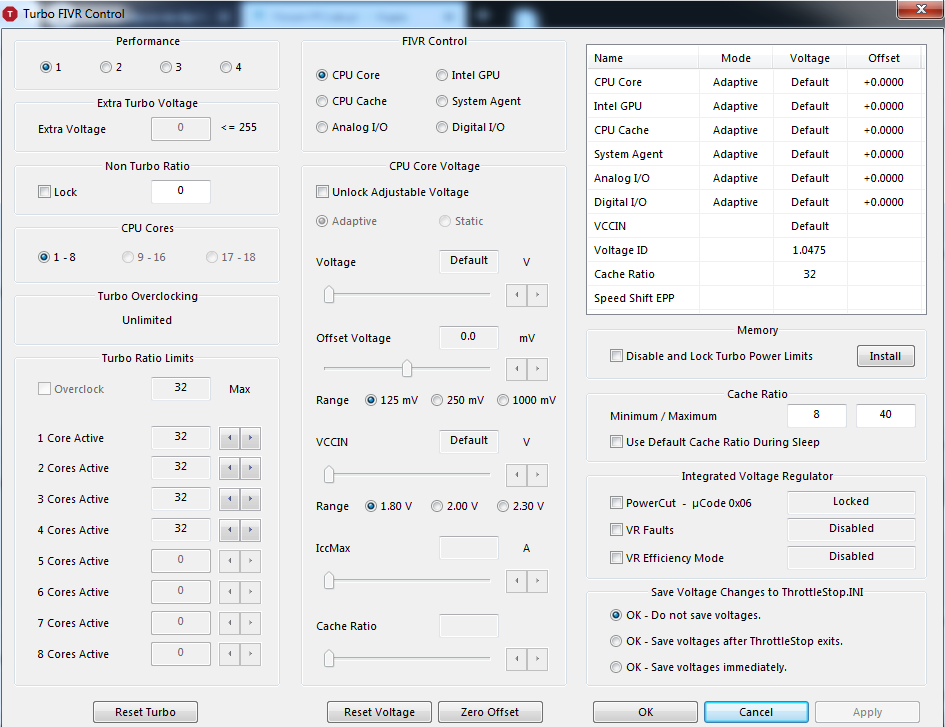
Task: Click Voltage slider right arrow
Action: pyautogui.click(x=537, y=295)
